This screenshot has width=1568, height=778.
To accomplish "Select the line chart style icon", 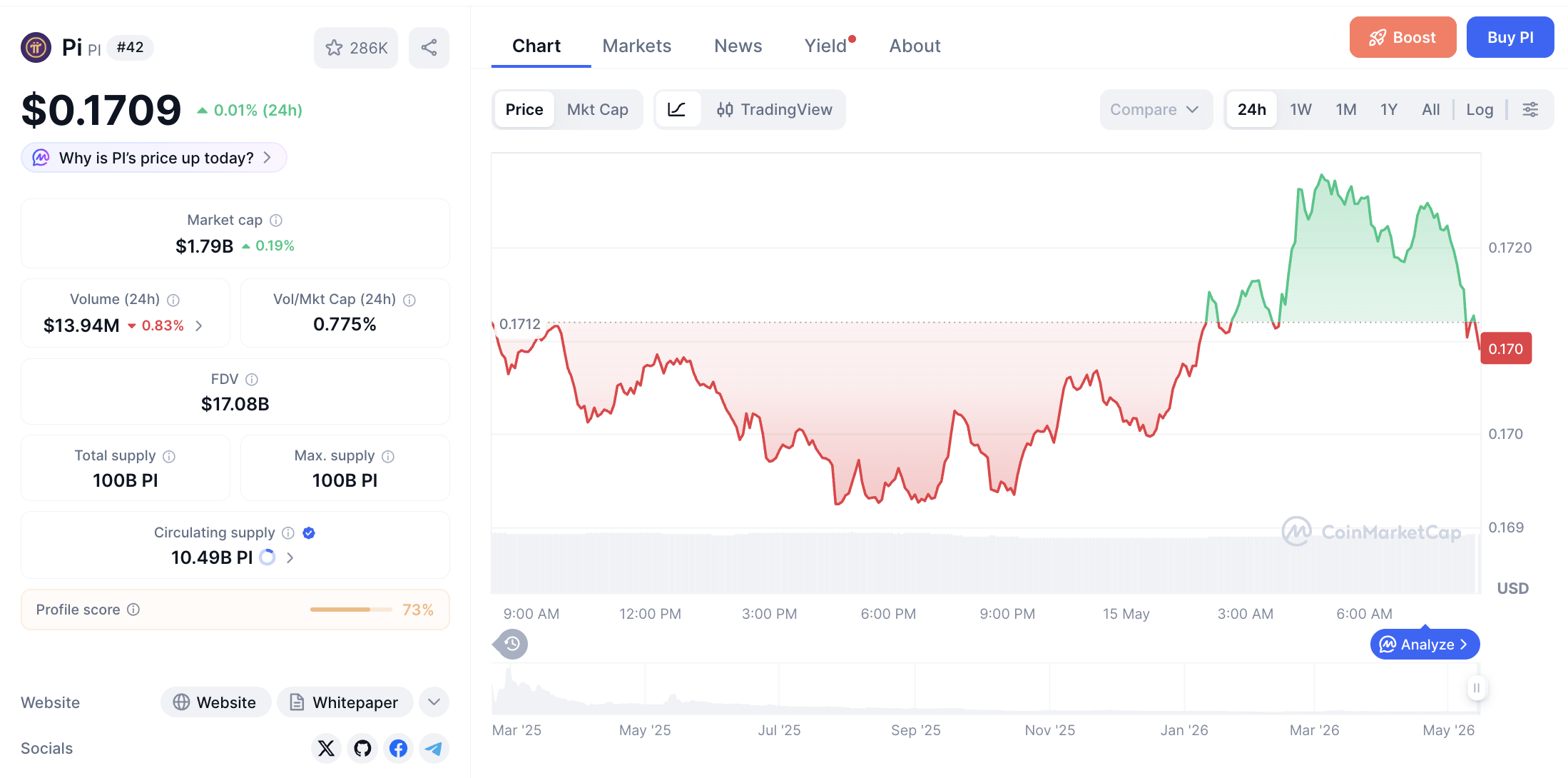I will 677,109.
